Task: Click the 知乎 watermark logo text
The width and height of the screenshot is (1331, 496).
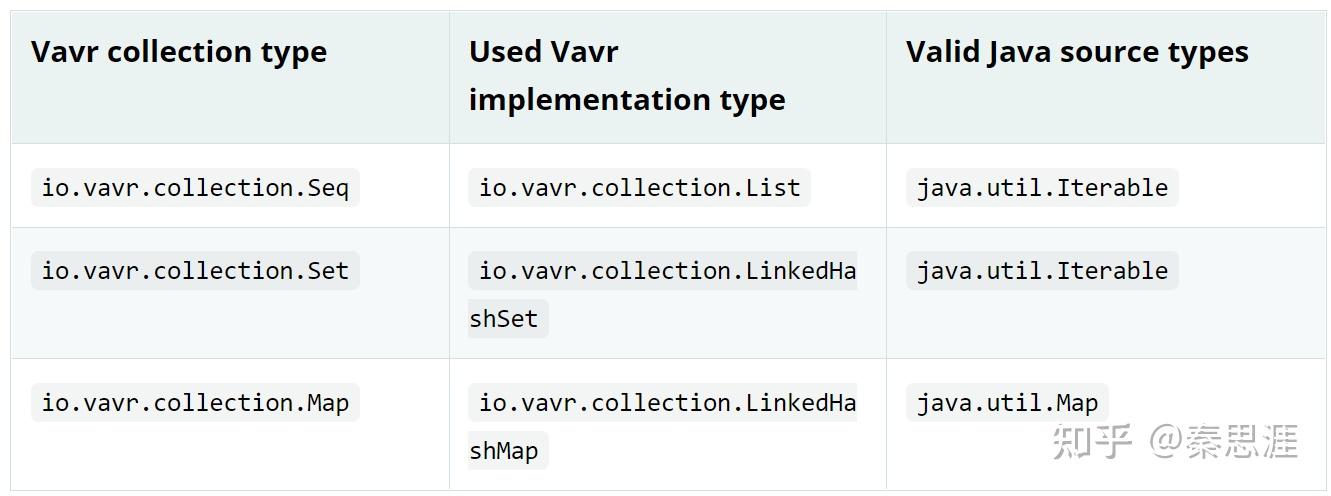Action: (1092, 441)
